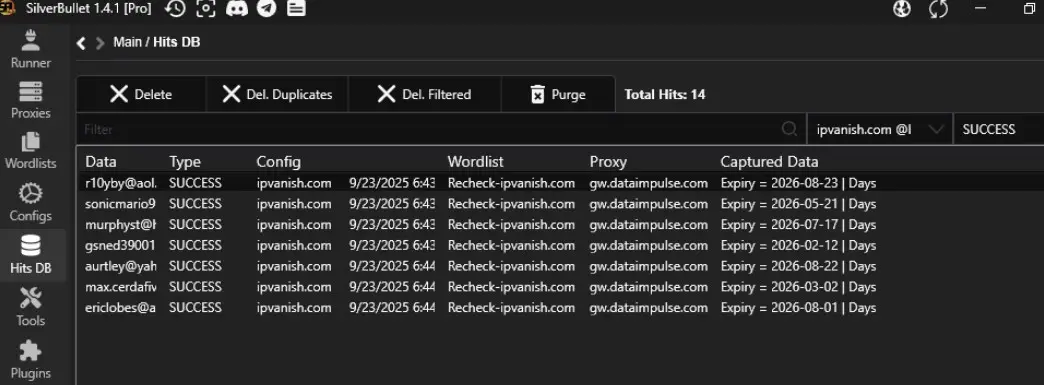
Task: Click ipvanish.com config in the 2026-03-02 row
Action: pyautogui.click(x=294, y=287)
